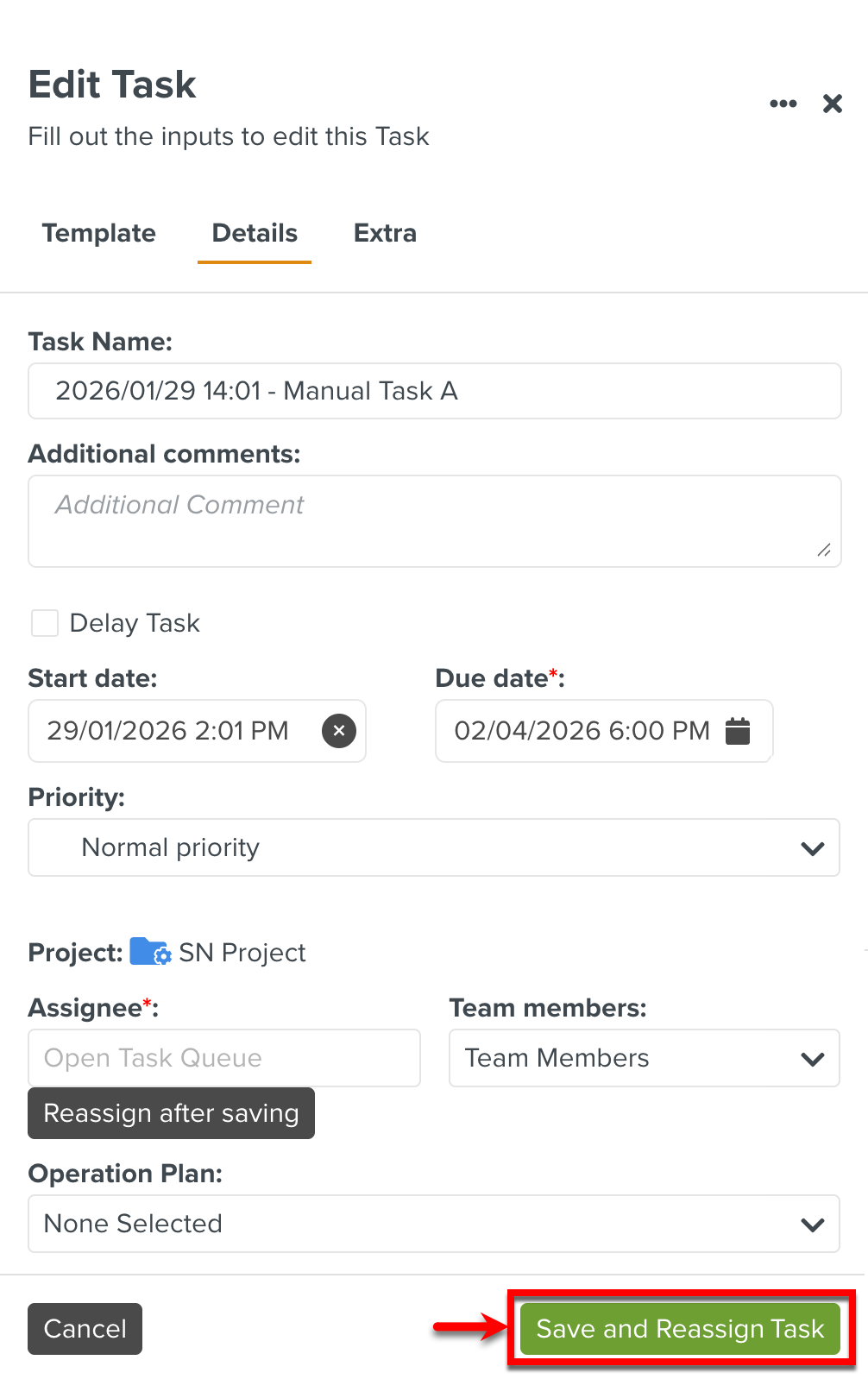Click the Open Task Queue assignee field

[x=223, y=1058]
